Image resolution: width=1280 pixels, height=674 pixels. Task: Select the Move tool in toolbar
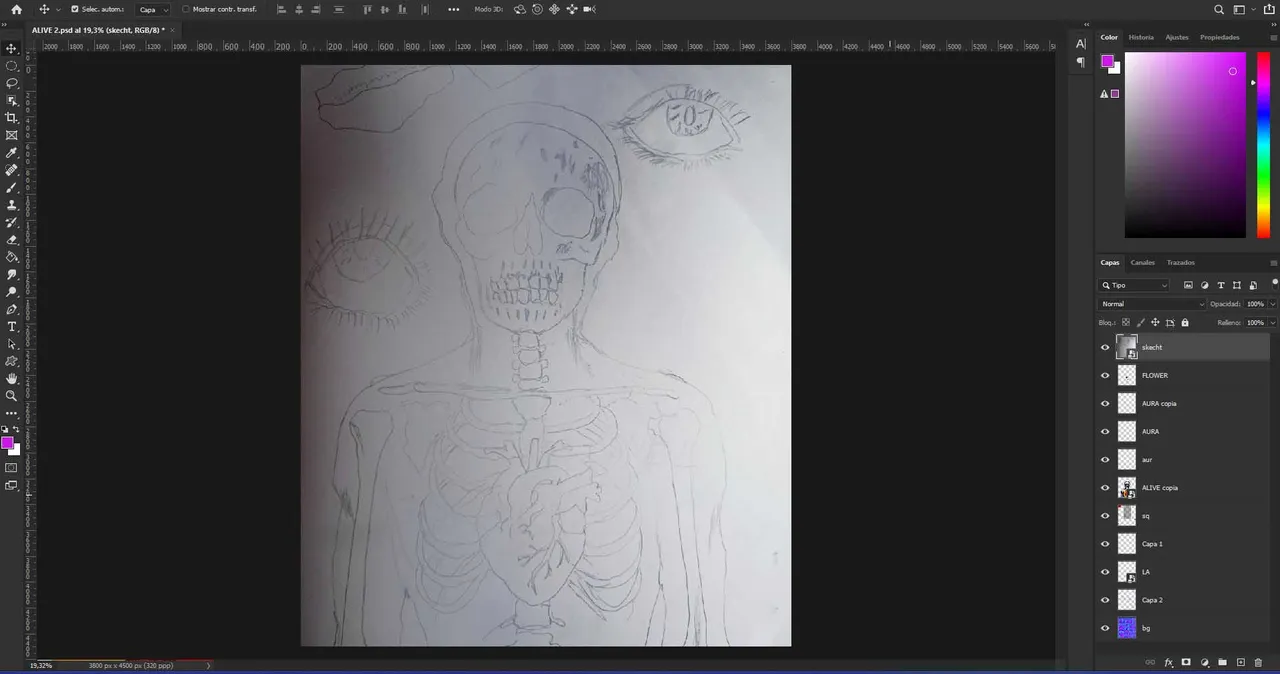coord(12,48)
